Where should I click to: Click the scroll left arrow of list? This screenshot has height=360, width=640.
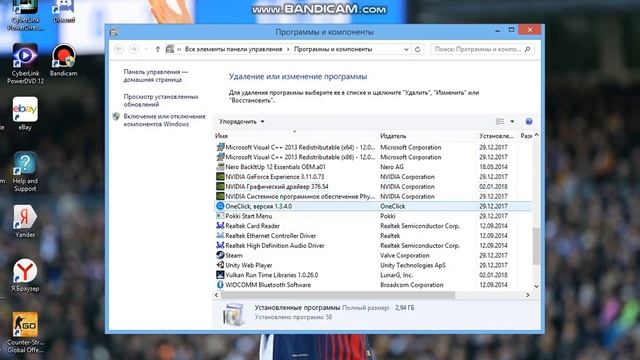(x=217, y=295)
